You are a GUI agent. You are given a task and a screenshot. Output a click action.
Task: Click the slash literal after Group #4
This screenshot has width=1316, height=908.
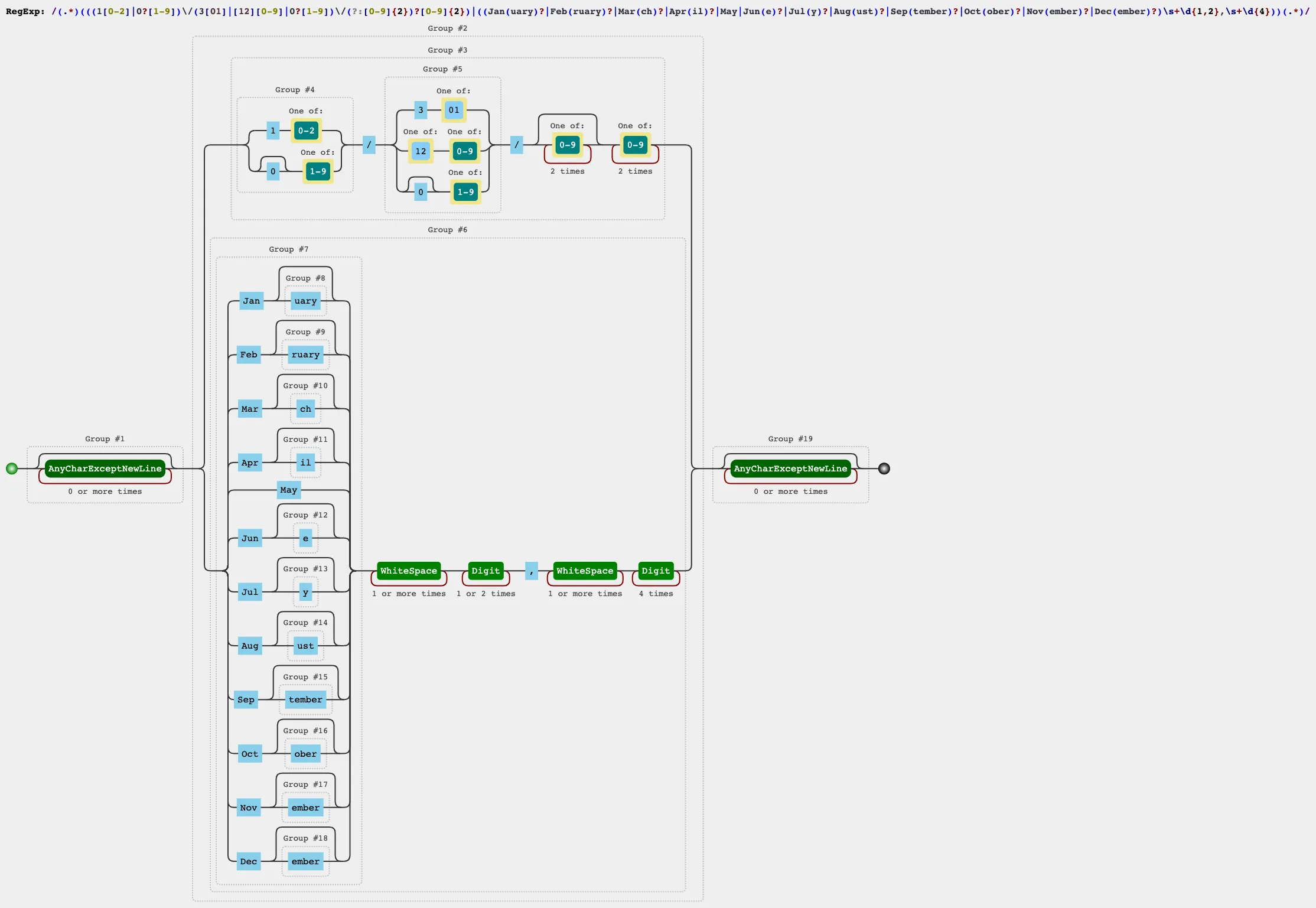point(369,145)
